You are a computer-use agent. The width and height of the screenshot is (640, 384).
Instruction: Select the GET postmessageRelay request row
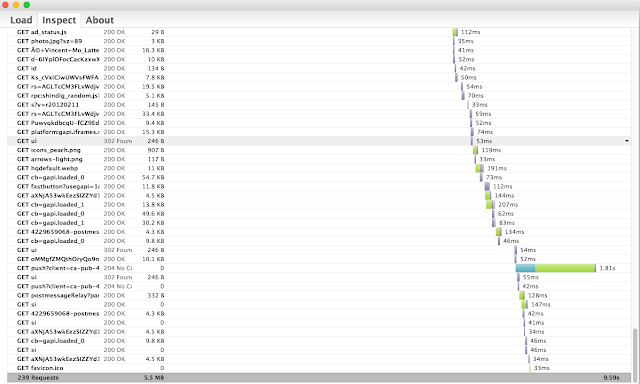[x=319, y=295]
